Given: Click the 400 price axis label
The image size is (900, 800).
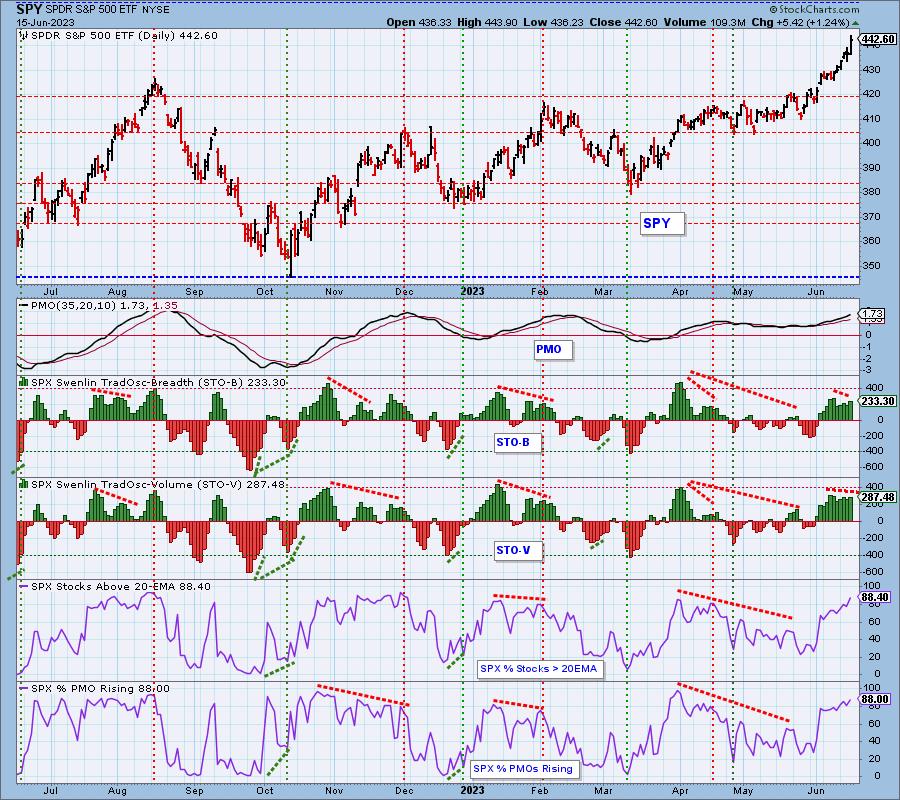Looking at the screenshot, I should [871, 142].
